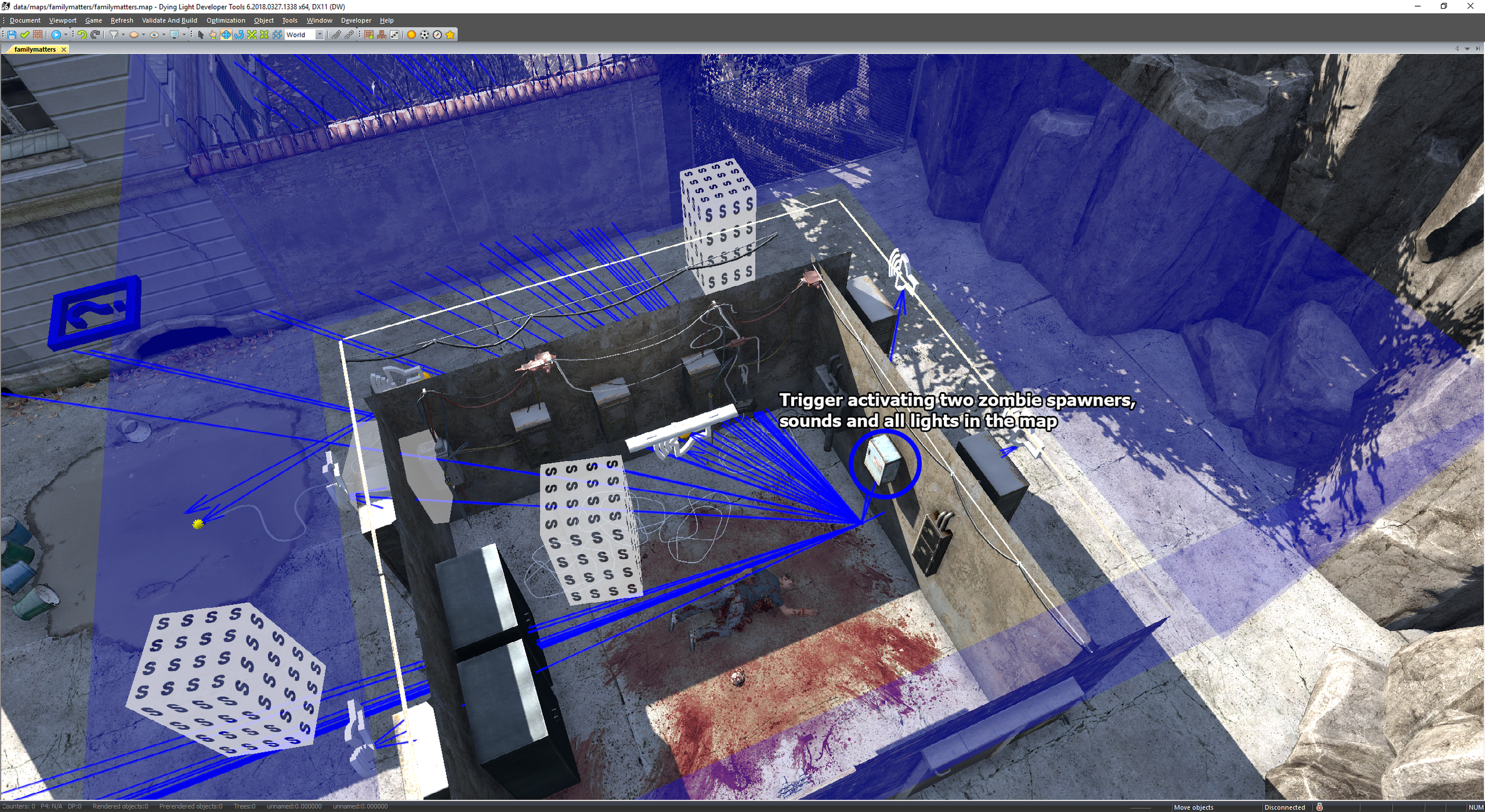Click the grid display icon

(x=174, y=34)
